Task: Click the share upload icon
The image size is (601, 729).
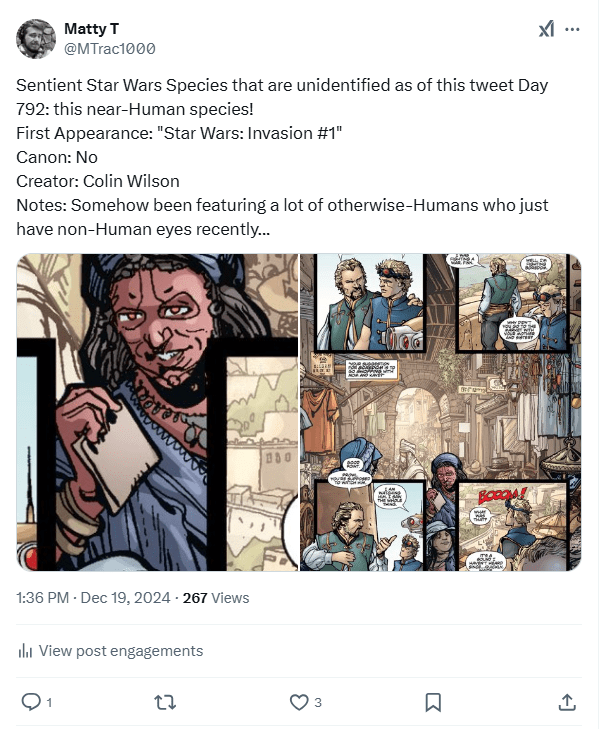Action: tap(567, 702)
